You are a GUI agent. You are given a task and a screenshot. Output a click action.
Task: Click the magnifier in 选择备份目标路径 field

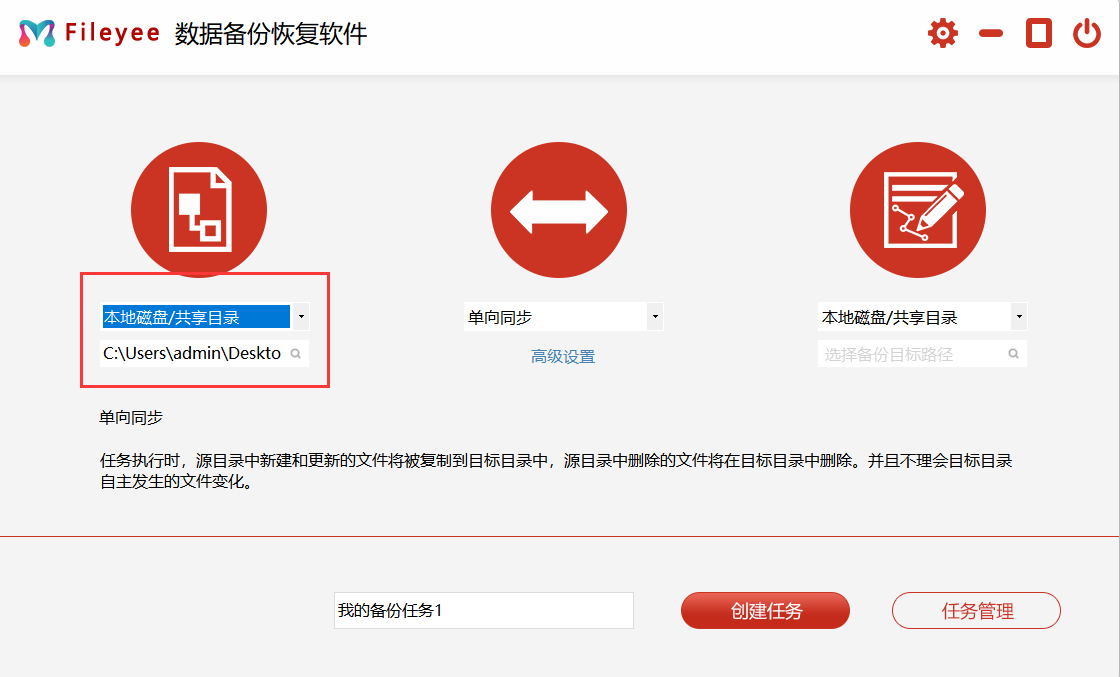click(1013, 354)
